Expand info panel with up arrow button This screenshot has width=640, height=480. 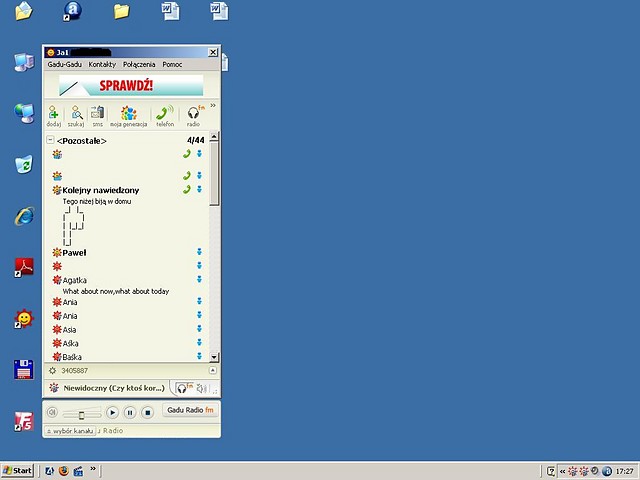[213, 370]
